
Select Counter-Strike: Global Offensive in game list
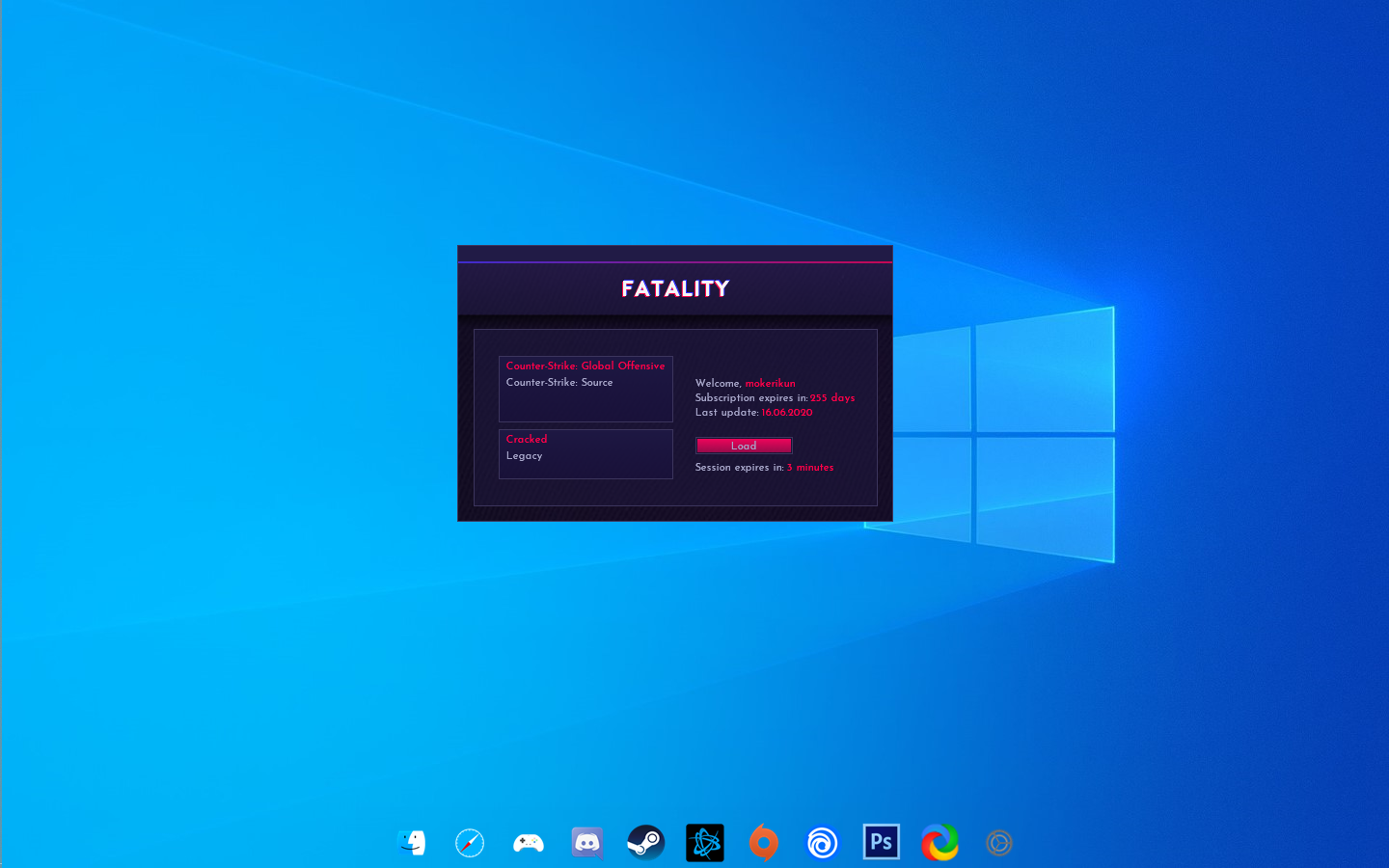[586, 366]
